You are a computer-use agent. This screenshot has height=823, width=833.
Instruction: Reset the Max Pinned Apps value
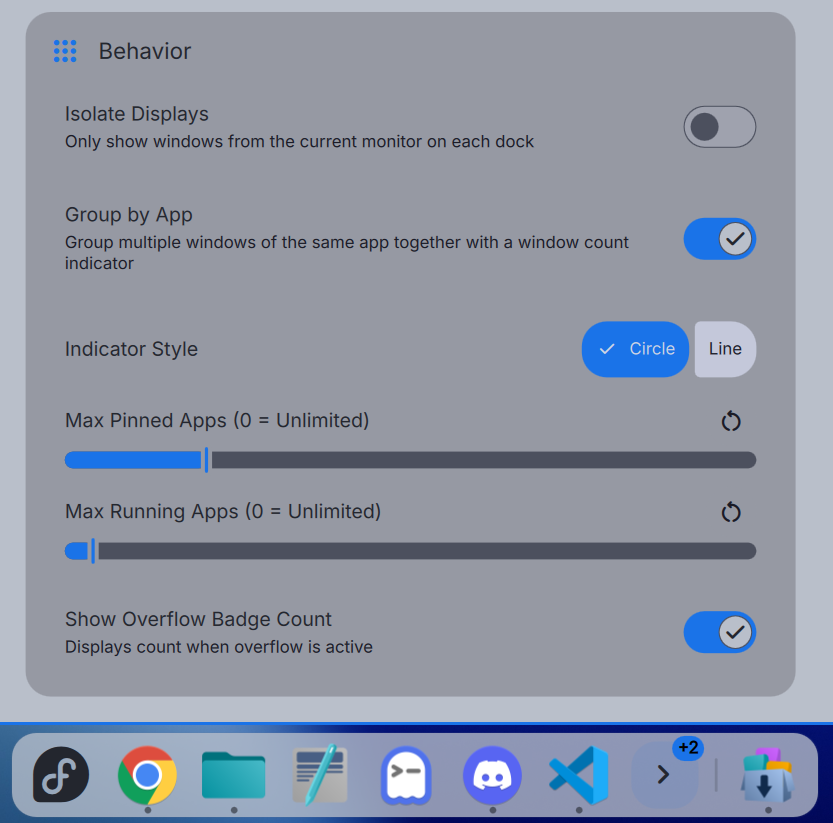pyautogui.click(x=730, y=421)
